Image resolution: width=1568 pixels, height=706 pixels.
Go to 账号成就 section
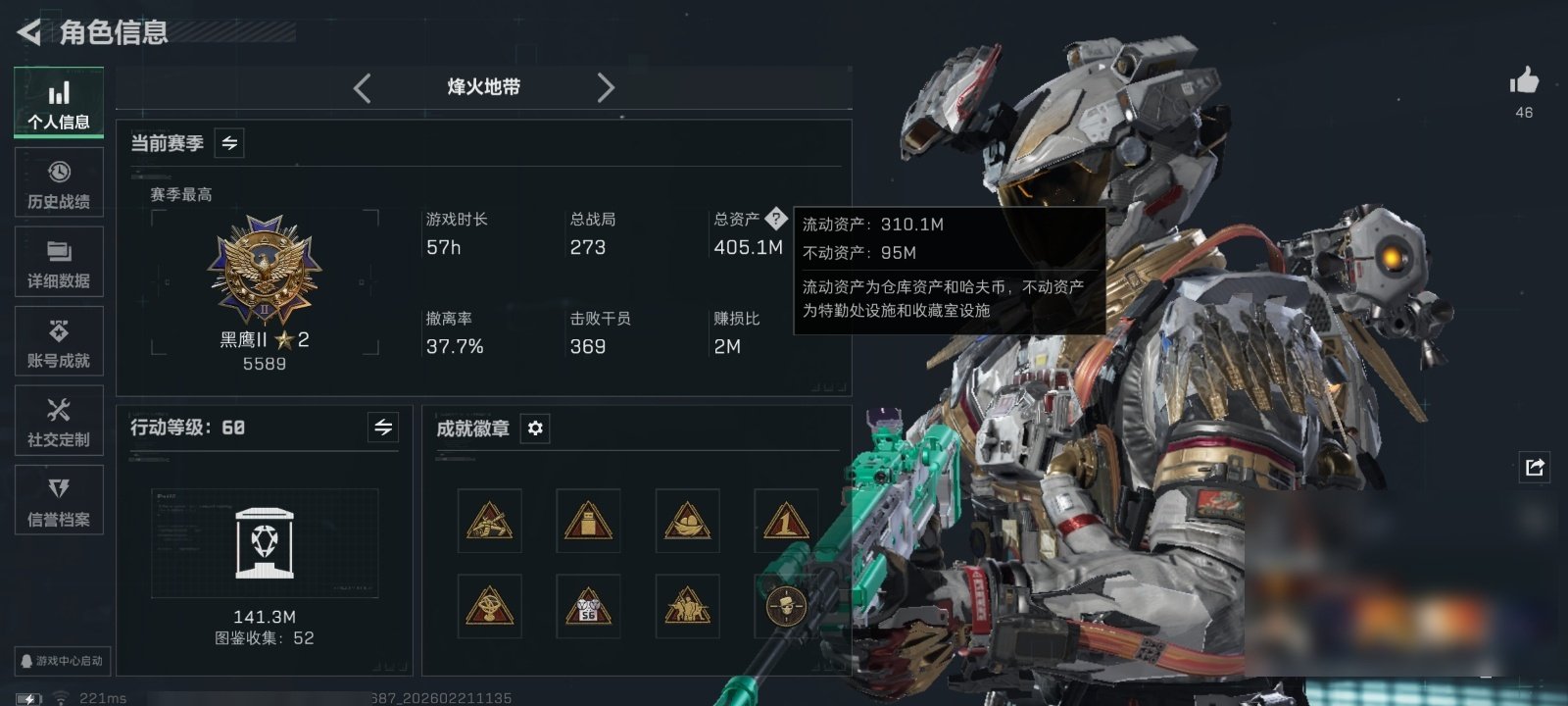(x=59, y=341)
